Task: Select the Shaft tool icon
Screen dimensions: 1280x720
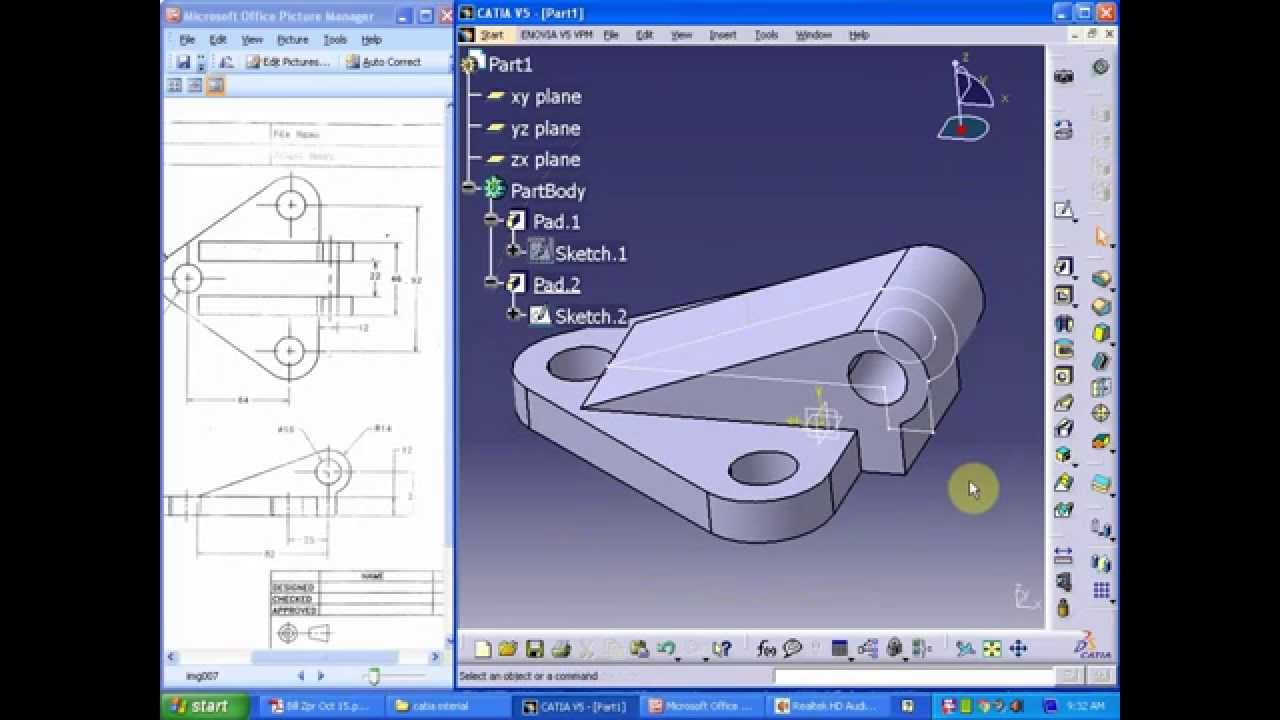Action: point(1064,323)
